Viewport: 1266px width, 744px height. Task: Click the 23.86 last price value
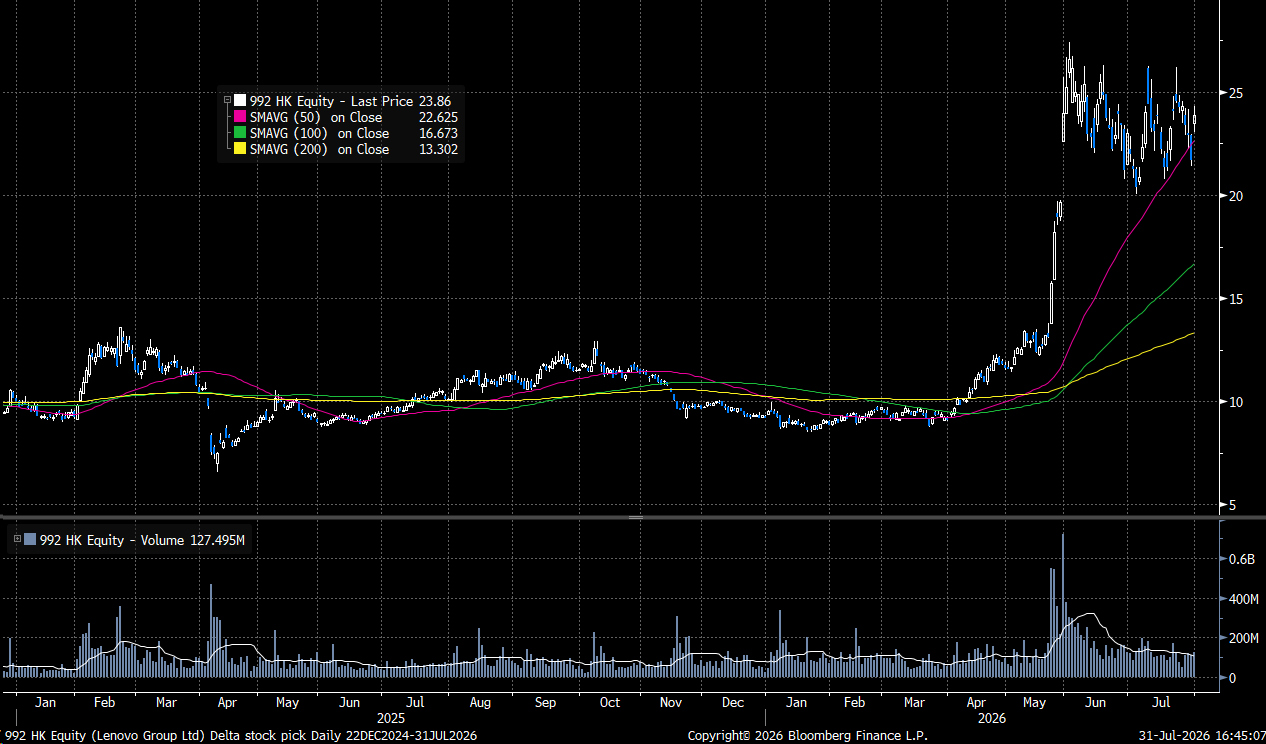(x=434, y=101)
